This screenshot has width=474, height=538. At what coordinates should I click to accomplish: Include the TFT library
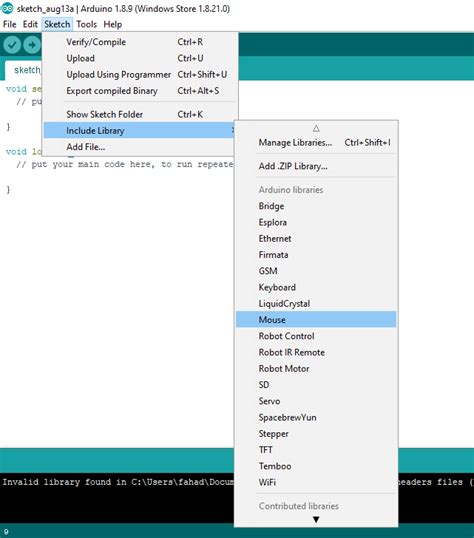pyautogui.click(x=316, y=450)
